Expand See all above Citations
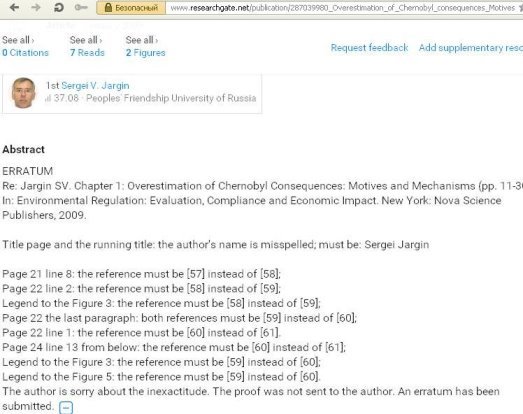The height and width of the screenshot is (414, 523). (18, 40)
